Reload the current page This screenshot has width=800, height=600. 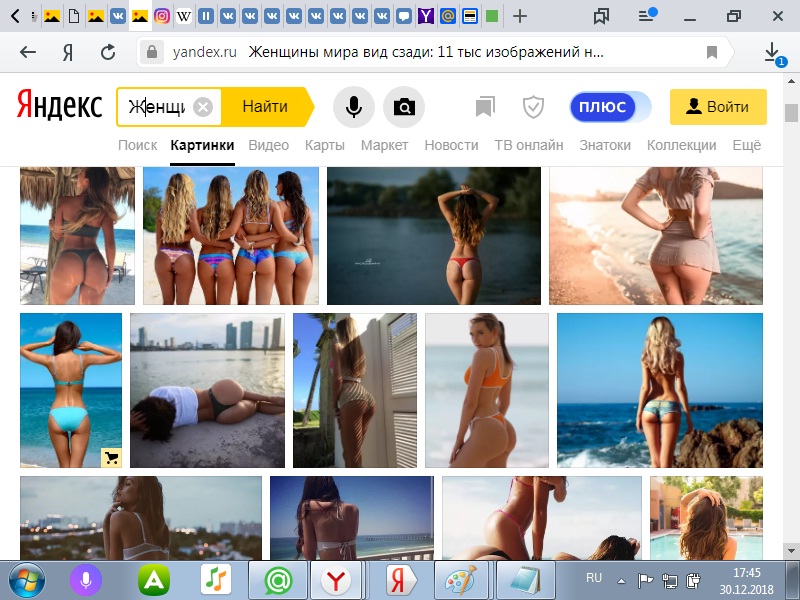click(x=108, y=52)
